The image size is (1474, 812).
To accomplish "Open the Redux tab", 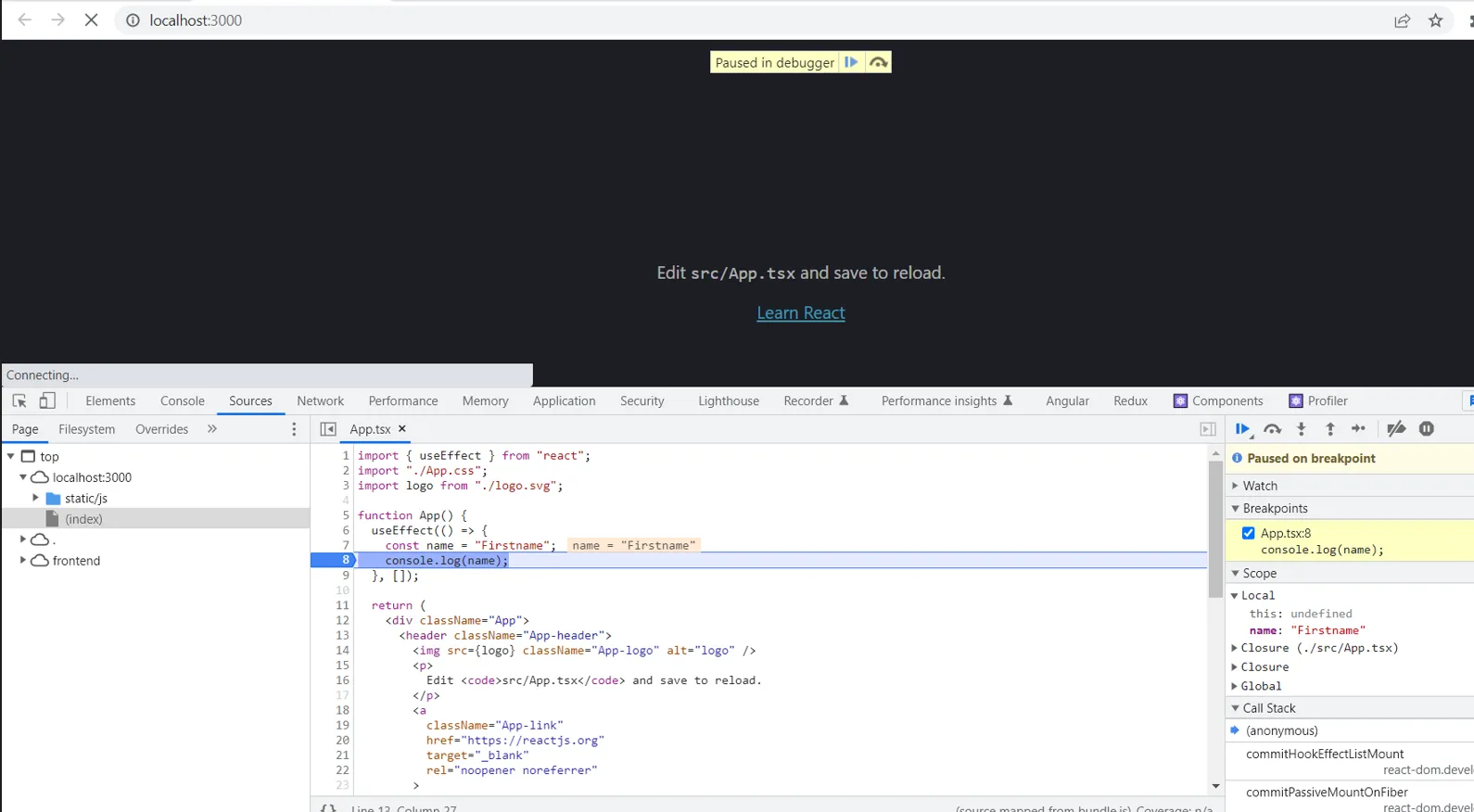I will [1130, 400].
